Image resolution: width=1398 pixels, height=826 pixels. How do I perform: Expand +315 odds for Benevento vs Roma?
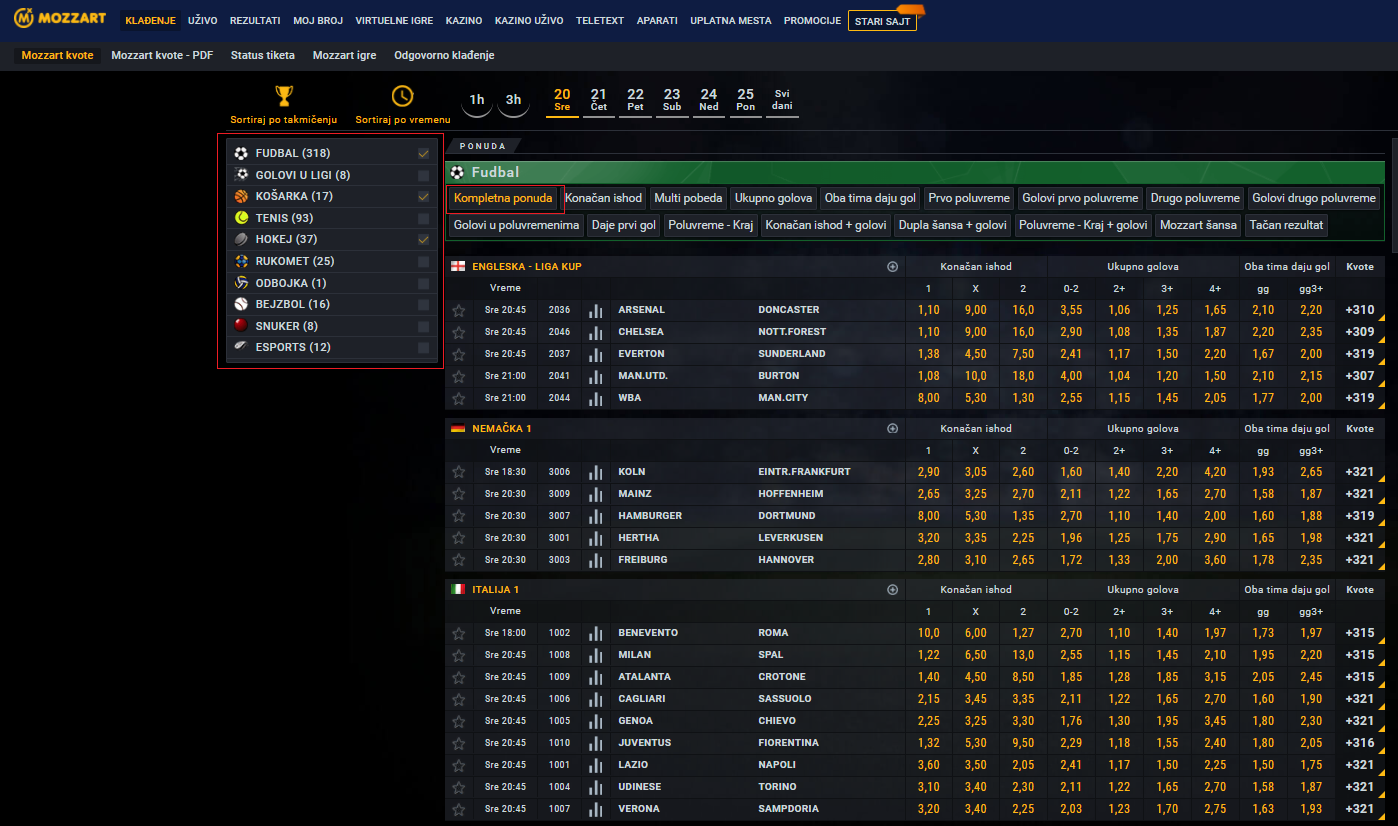(x=1361, y=633)
